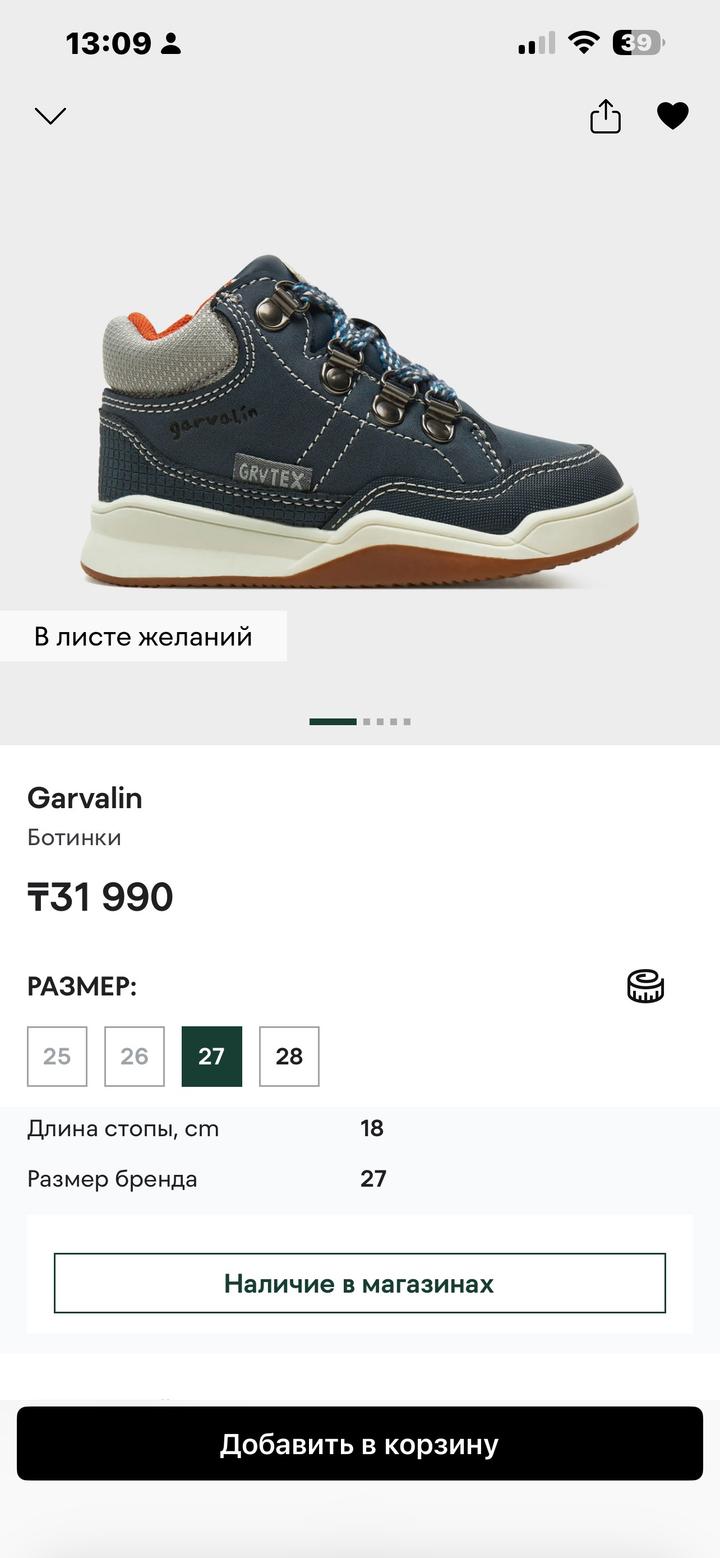Go to last image pagination dot

(406, 721)
